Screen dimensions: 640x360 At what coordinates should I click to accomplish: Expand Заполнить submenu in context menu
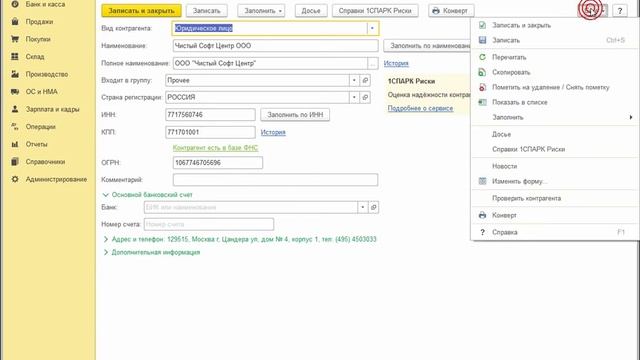[631, 118]
